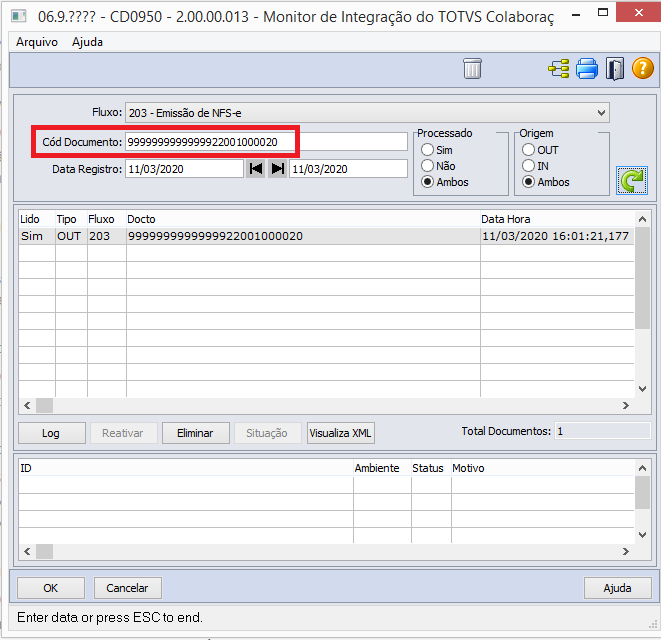Jump to first date arrow button
The image size is (661, 640).
pos(256,169)
